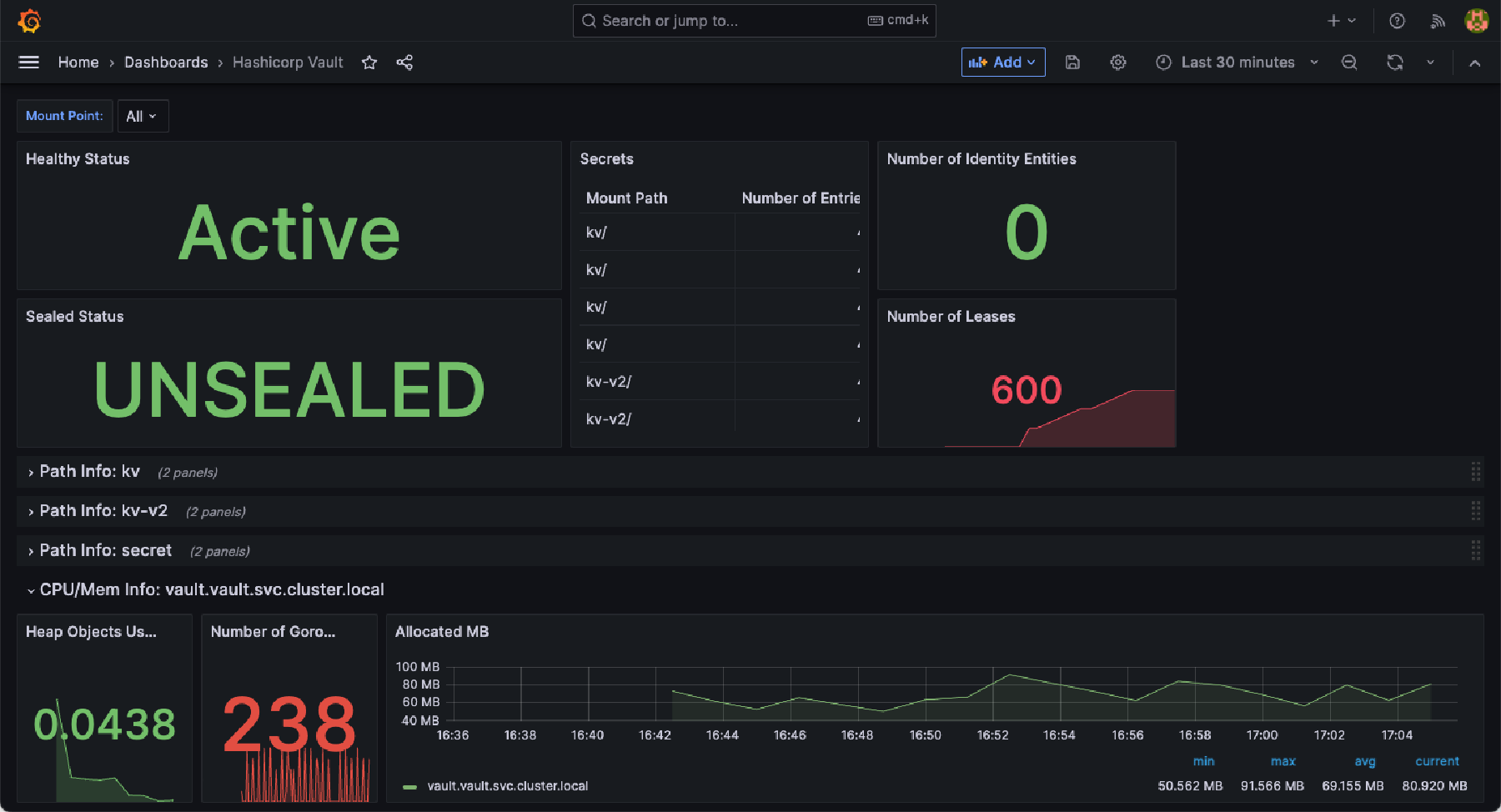Click the green legend color swatch
The height and width of the screenshot is (812, 1501).
pos(409,786)
